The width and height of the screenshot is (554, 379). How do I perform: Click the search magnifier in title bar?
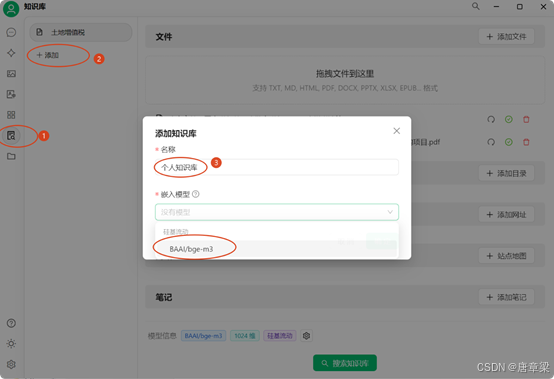coord(476,6)
